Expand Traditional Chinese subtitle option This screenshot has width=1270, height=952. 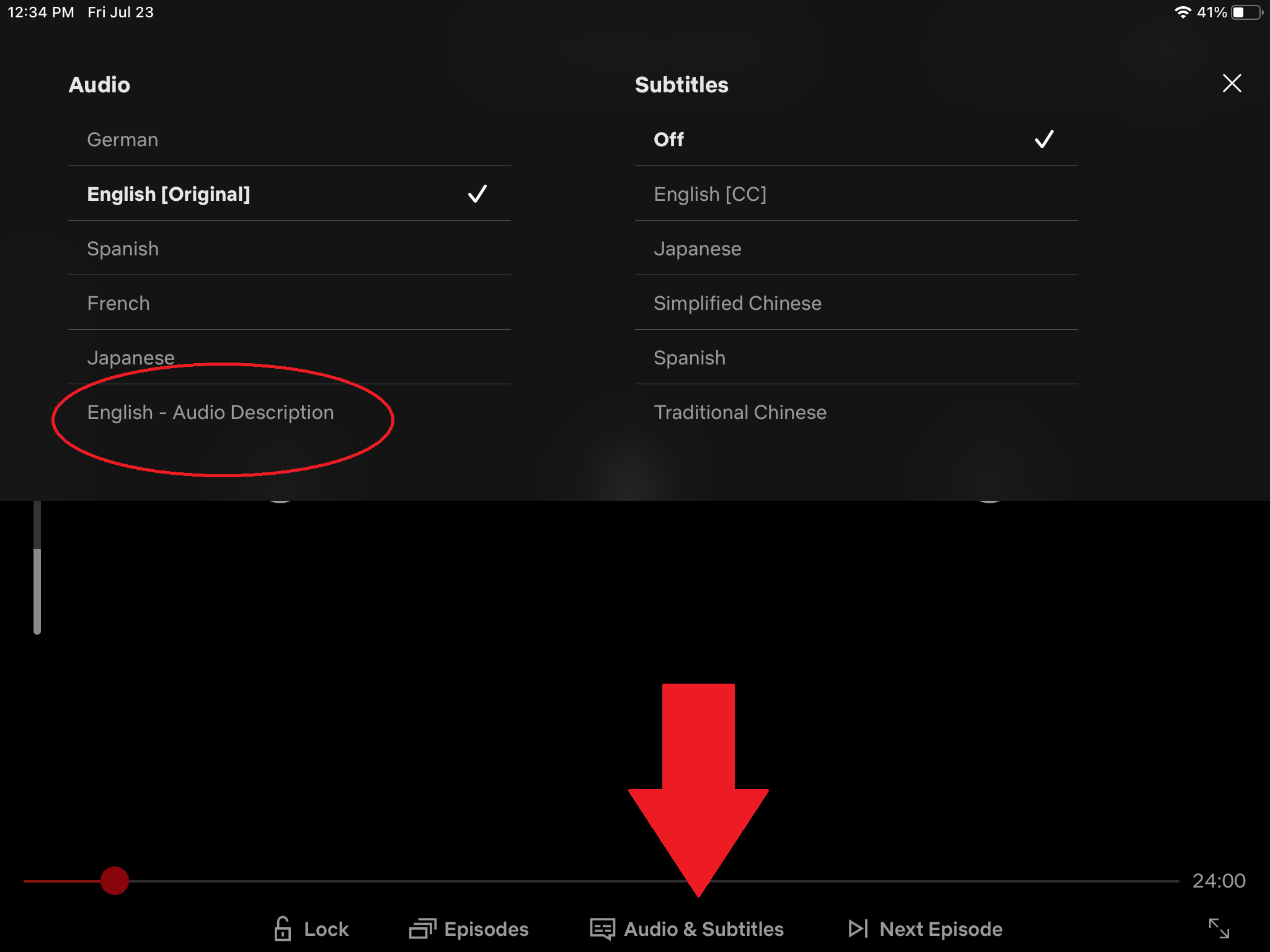point(739,412)
